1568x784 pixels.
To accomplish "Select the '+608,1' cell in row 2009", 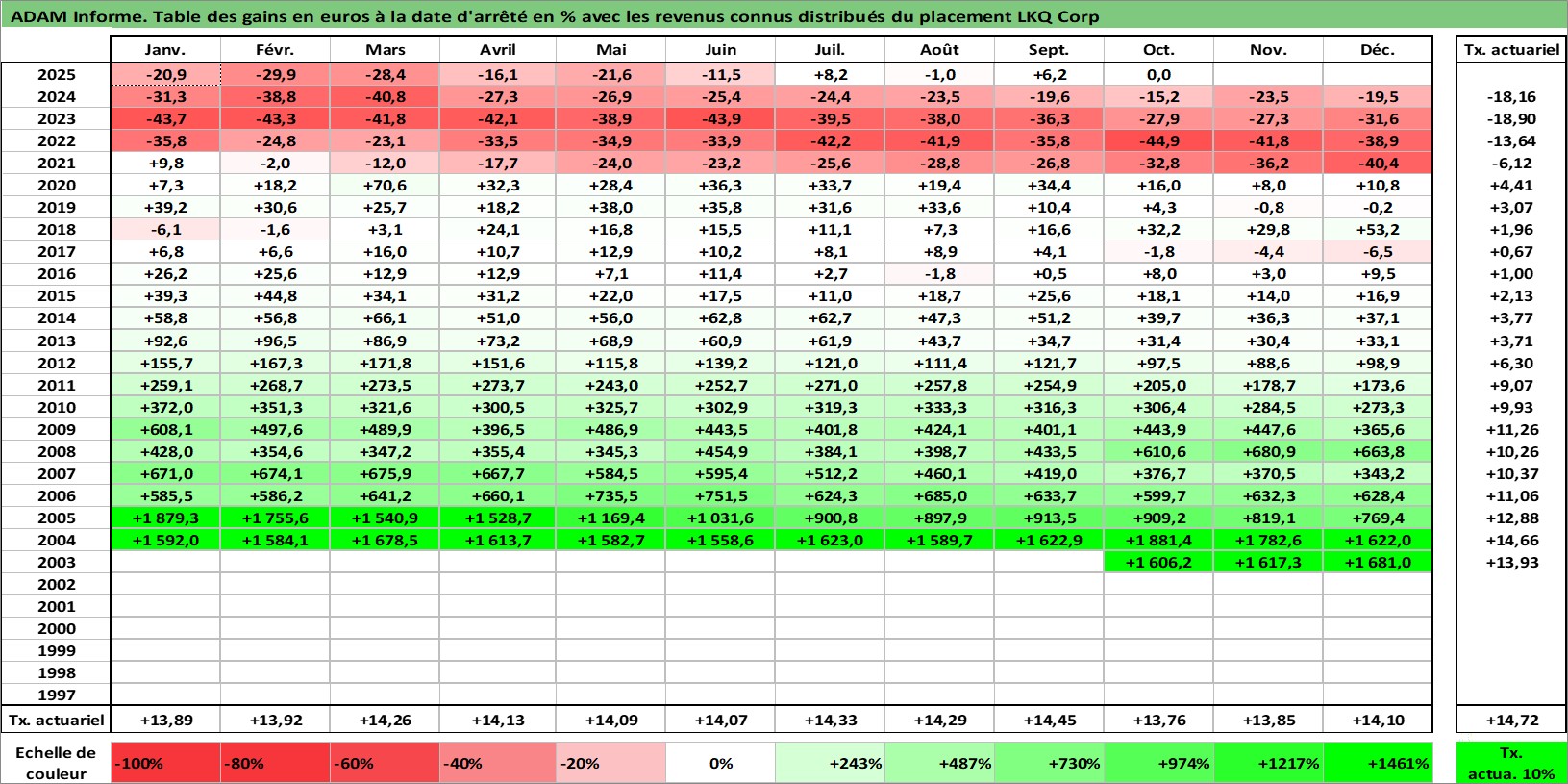I will [165, 430].
